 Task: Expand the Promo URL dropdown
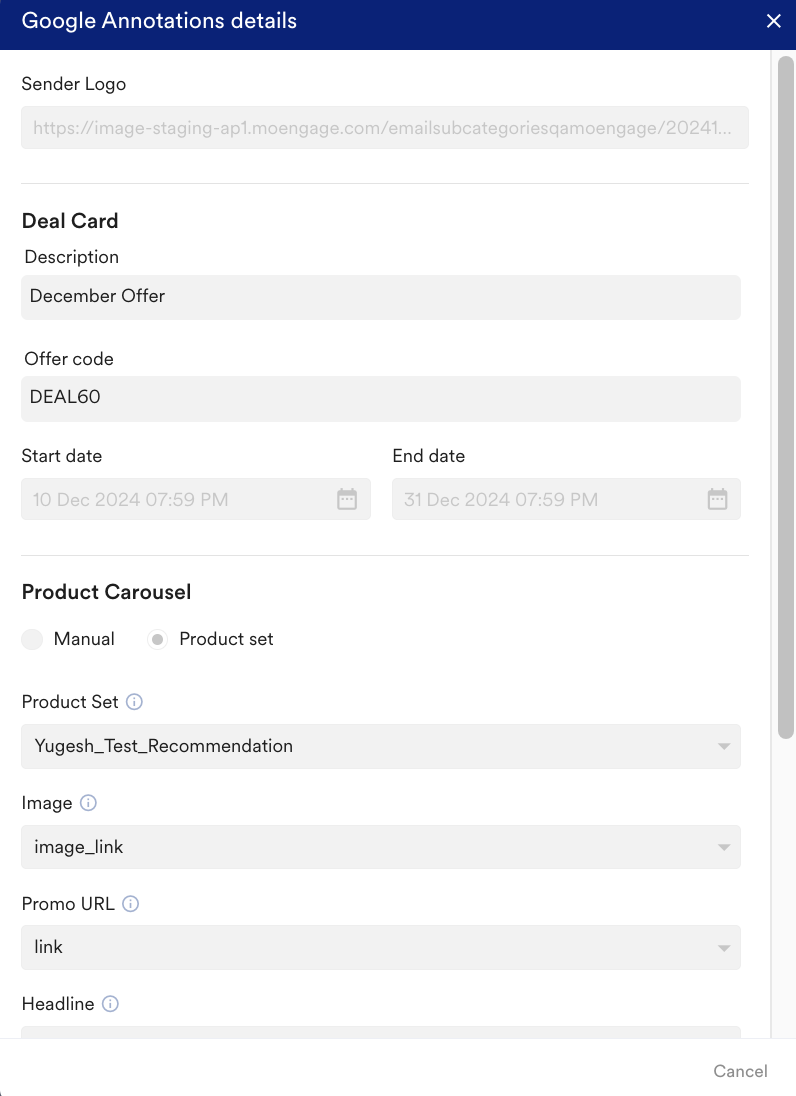click(x=380, y=947)
